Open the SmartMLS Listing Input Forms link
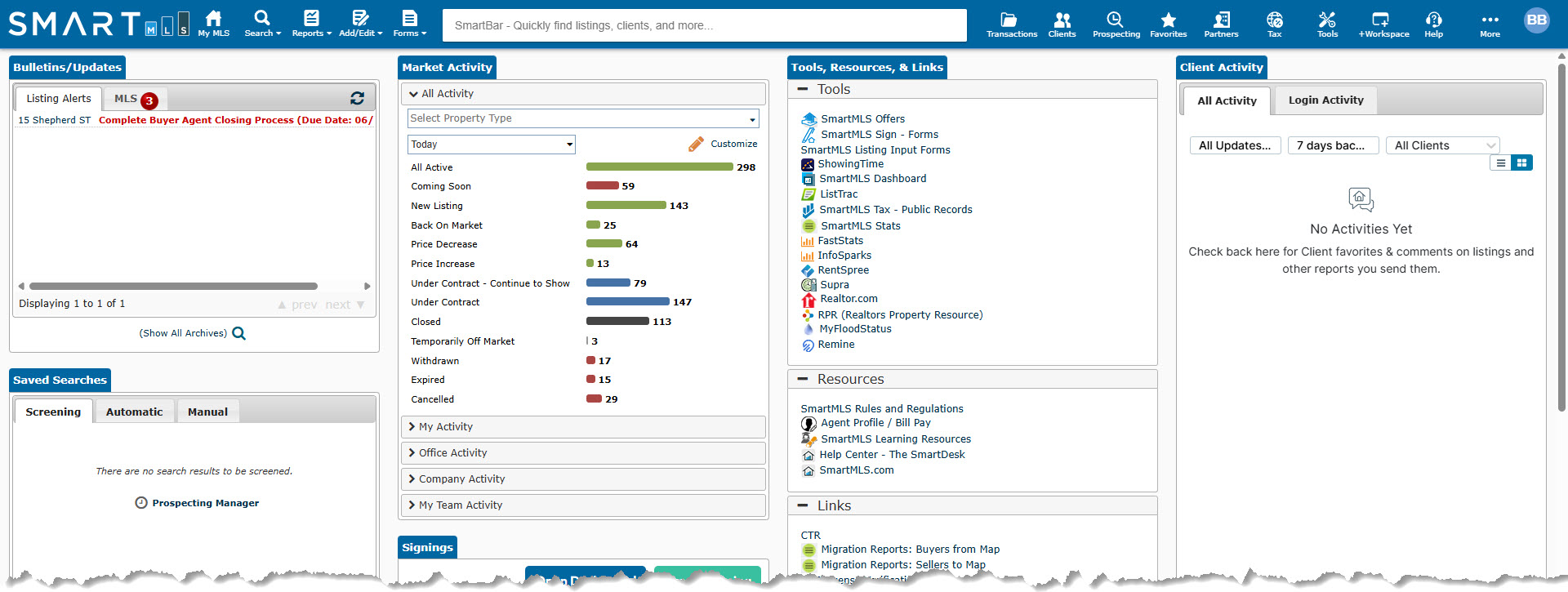 (x=875, y=150)
